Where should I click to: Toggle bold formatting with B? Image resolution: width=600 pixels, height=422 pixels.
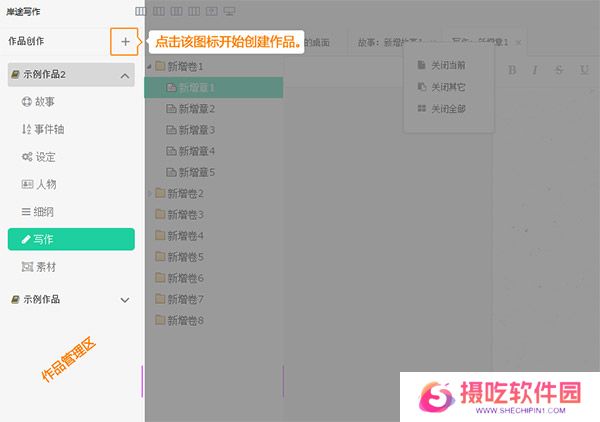point(512,70)
